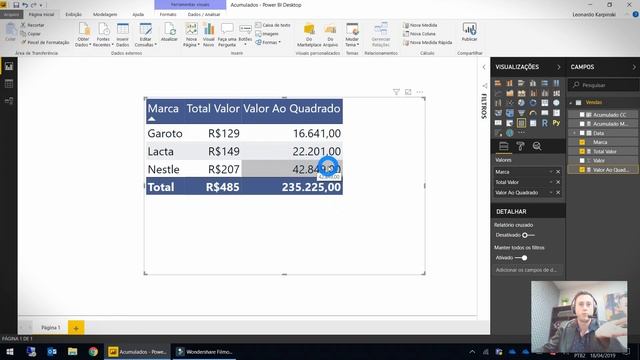
Task: Toggle Manter todos os filtros switch
Action: [x=521, y=258]
